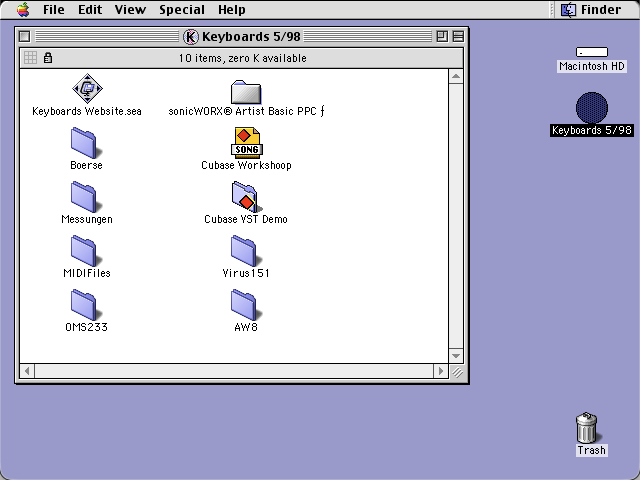Click the 'sonicWORX® Artist Basic PPC ƒ' label
This screenshot has height=480, width=640.
click(246, 111)
